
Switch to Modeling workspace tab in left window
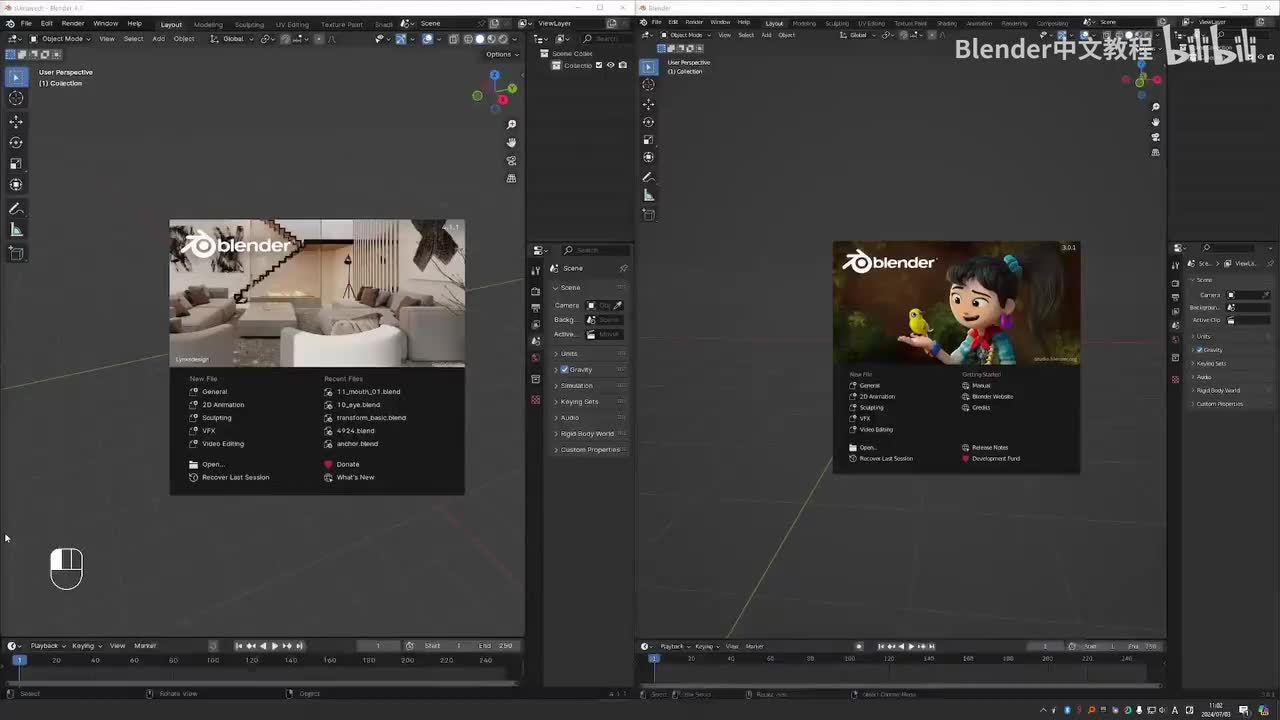[x=208, y=24]
